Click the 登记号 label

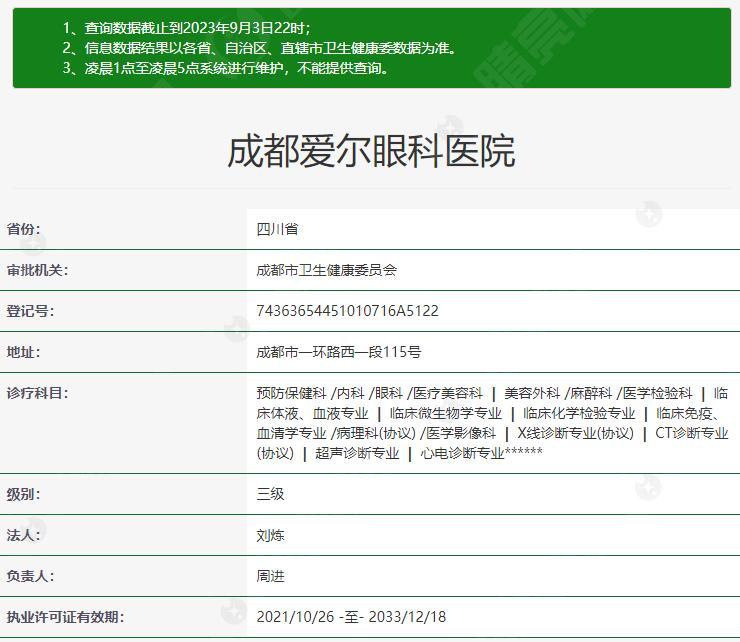tap(30, 312)
